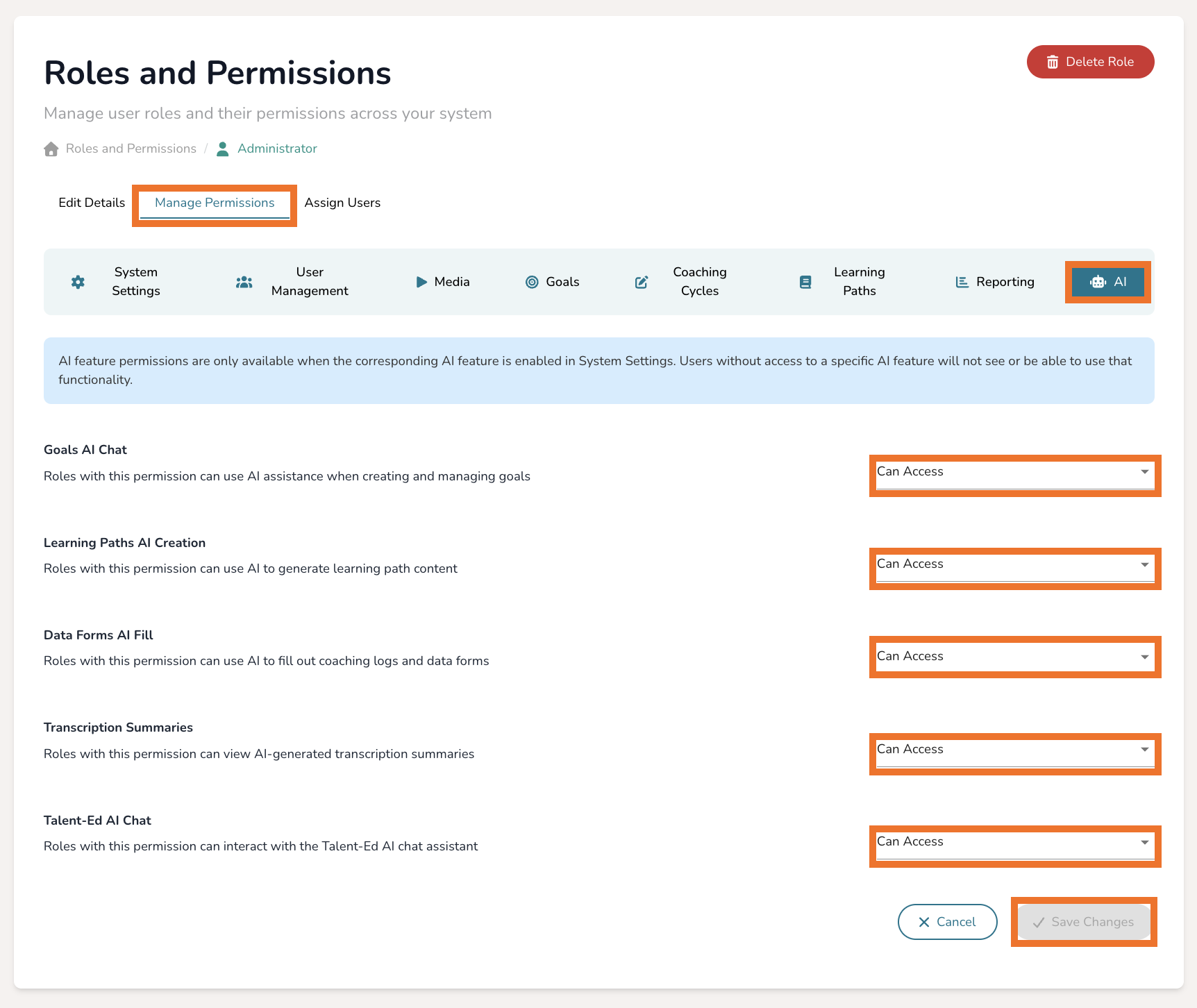Click the people icon for User Management
1197x1008 pixels.
point(244,282)
